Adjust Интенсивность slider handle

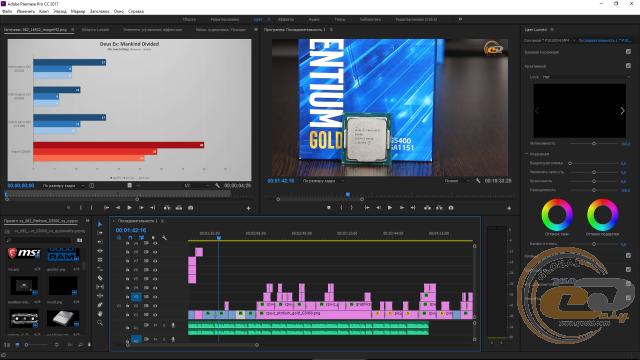pos(594,143)
